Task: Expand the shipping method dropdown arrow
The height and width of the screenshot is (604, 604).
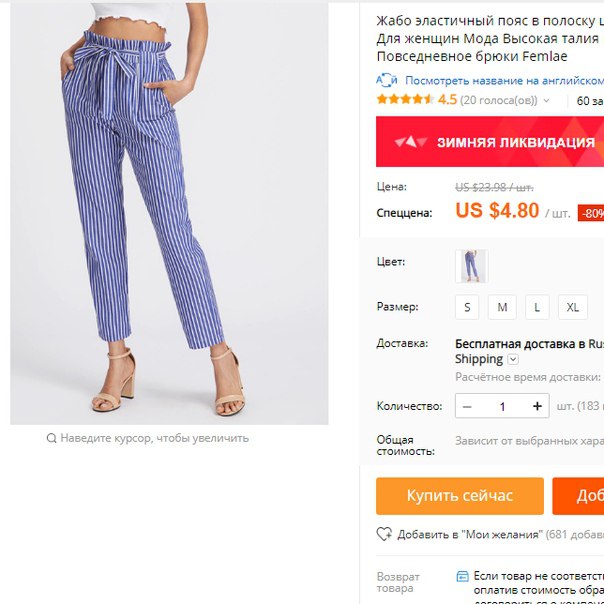Action: [513, 359]
